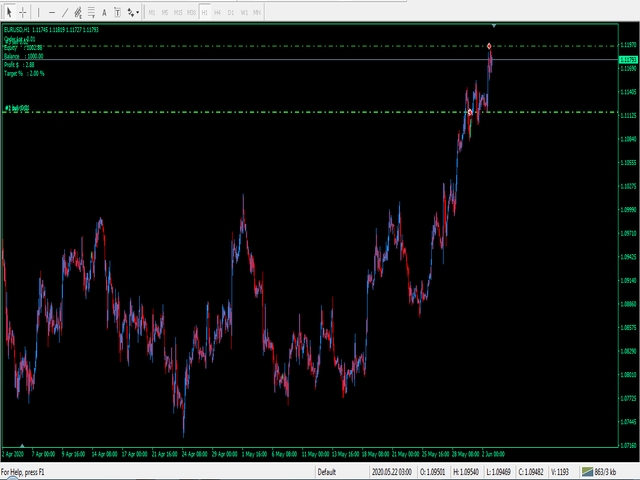Click the 1.07725 price axis label

[x=629, y=398]
